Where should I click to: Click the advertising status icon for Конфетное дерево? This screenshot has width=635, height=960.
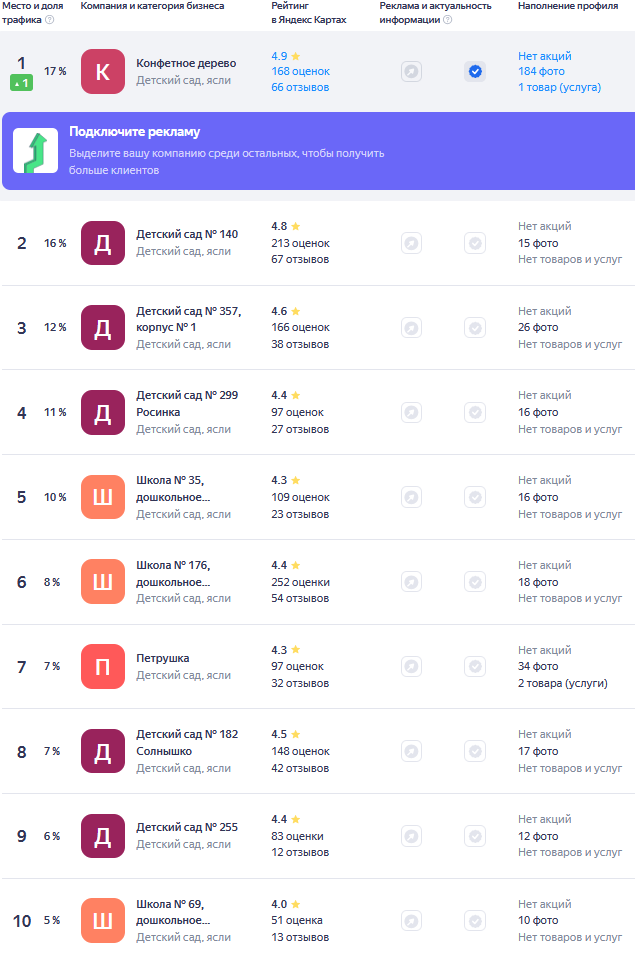coord(411,72)
